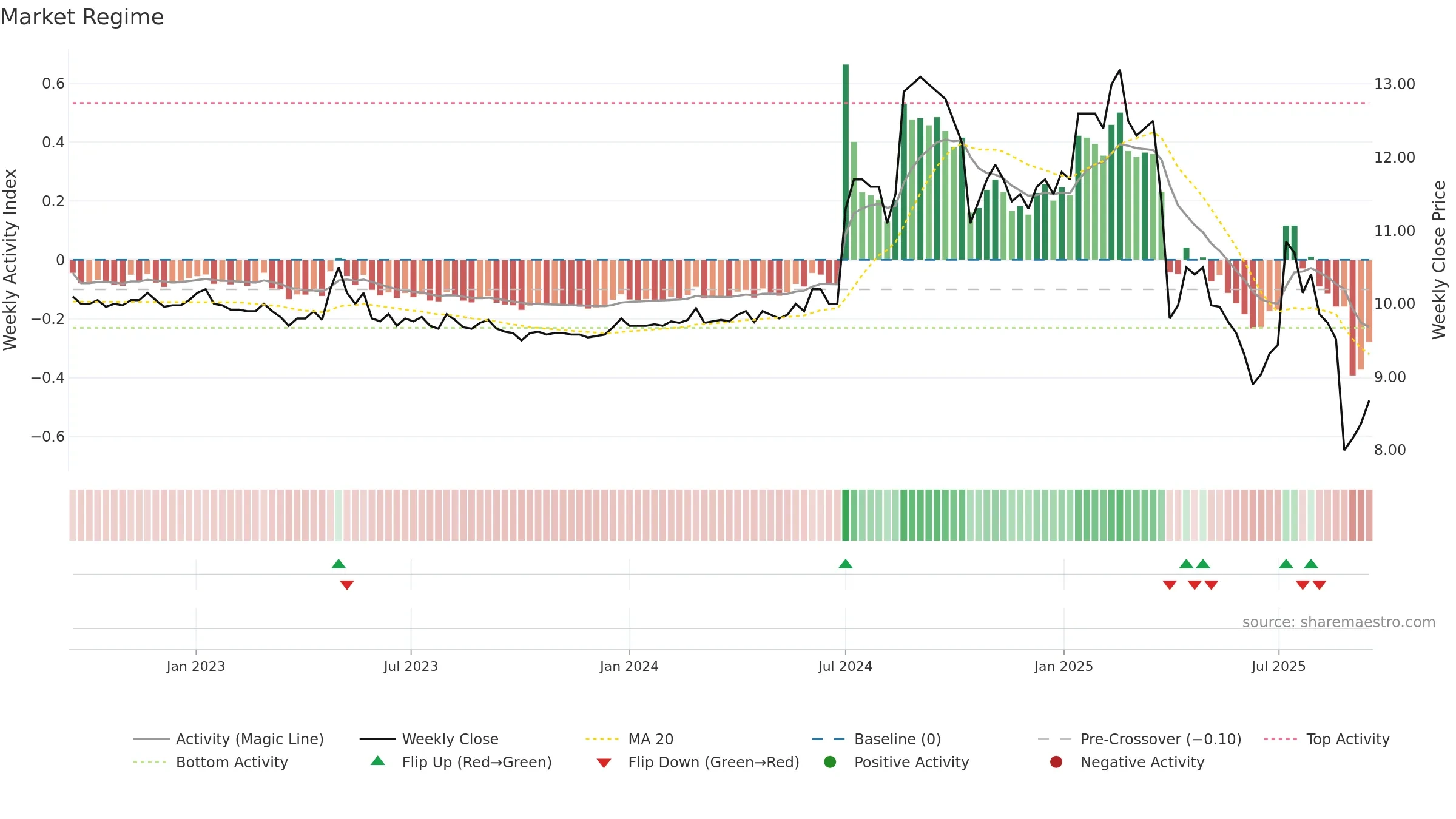Click the Top Activity legend entry
Screen dimensions: 1456x819
click(x=1327, y=739)
